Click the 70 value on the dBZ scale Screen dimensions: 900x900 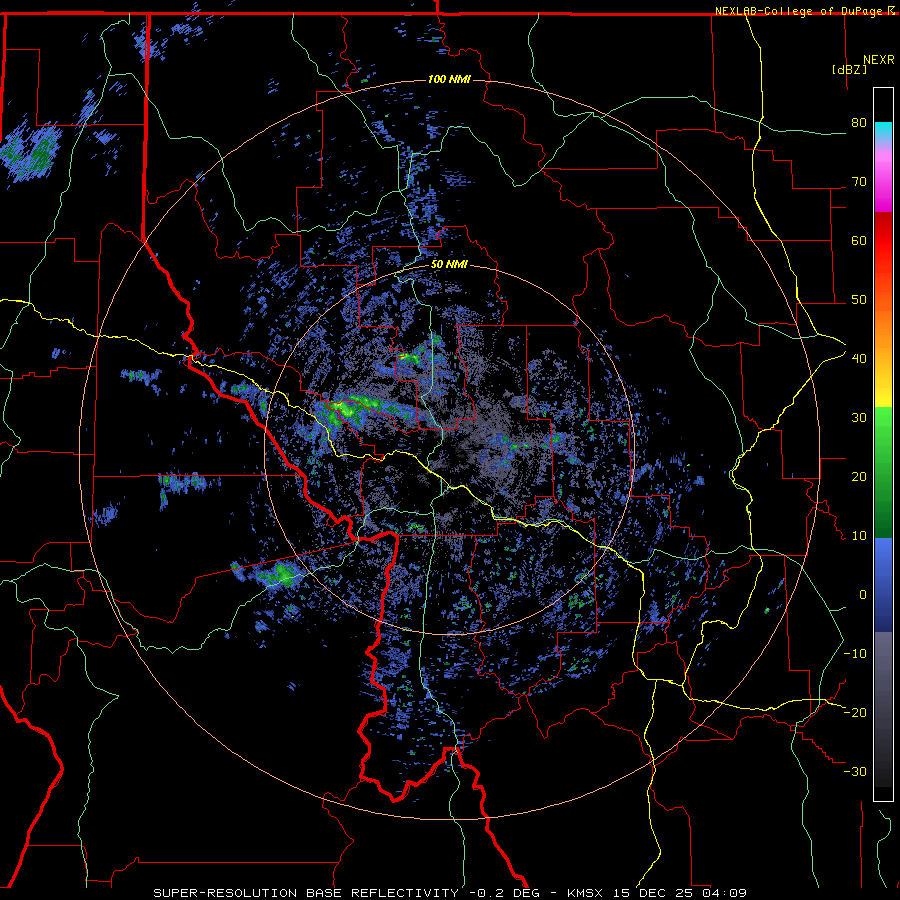pos(859,181)
